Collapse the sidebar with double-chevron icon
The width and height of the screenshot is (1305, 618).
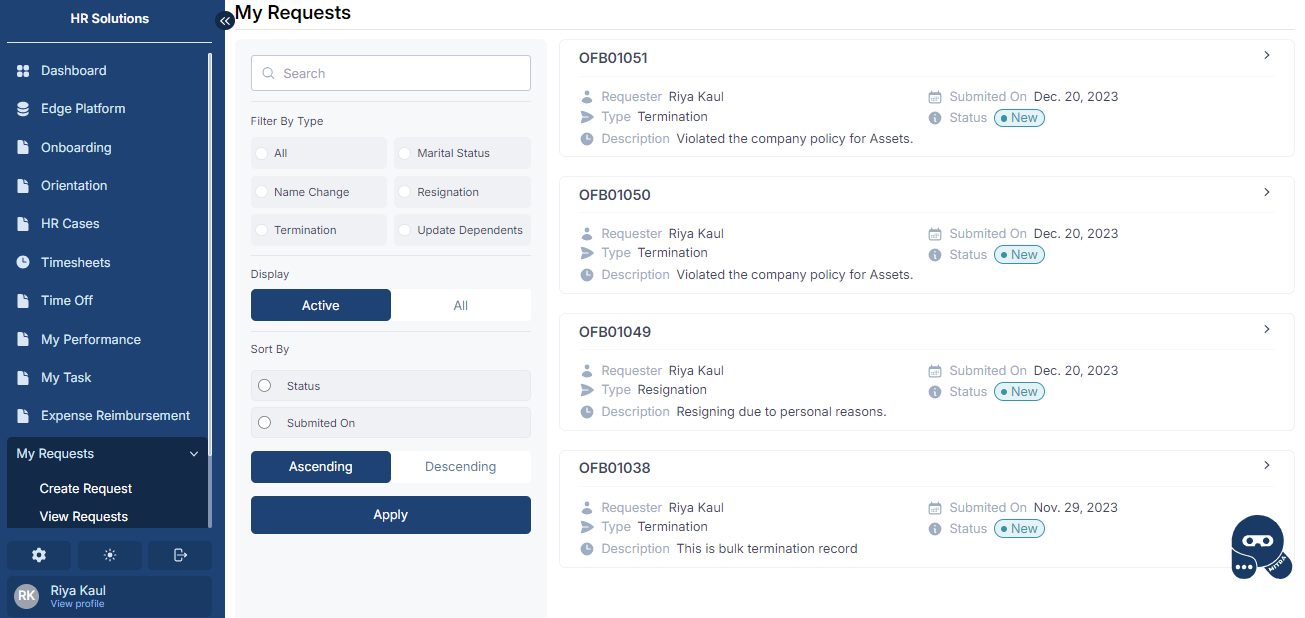225,20
